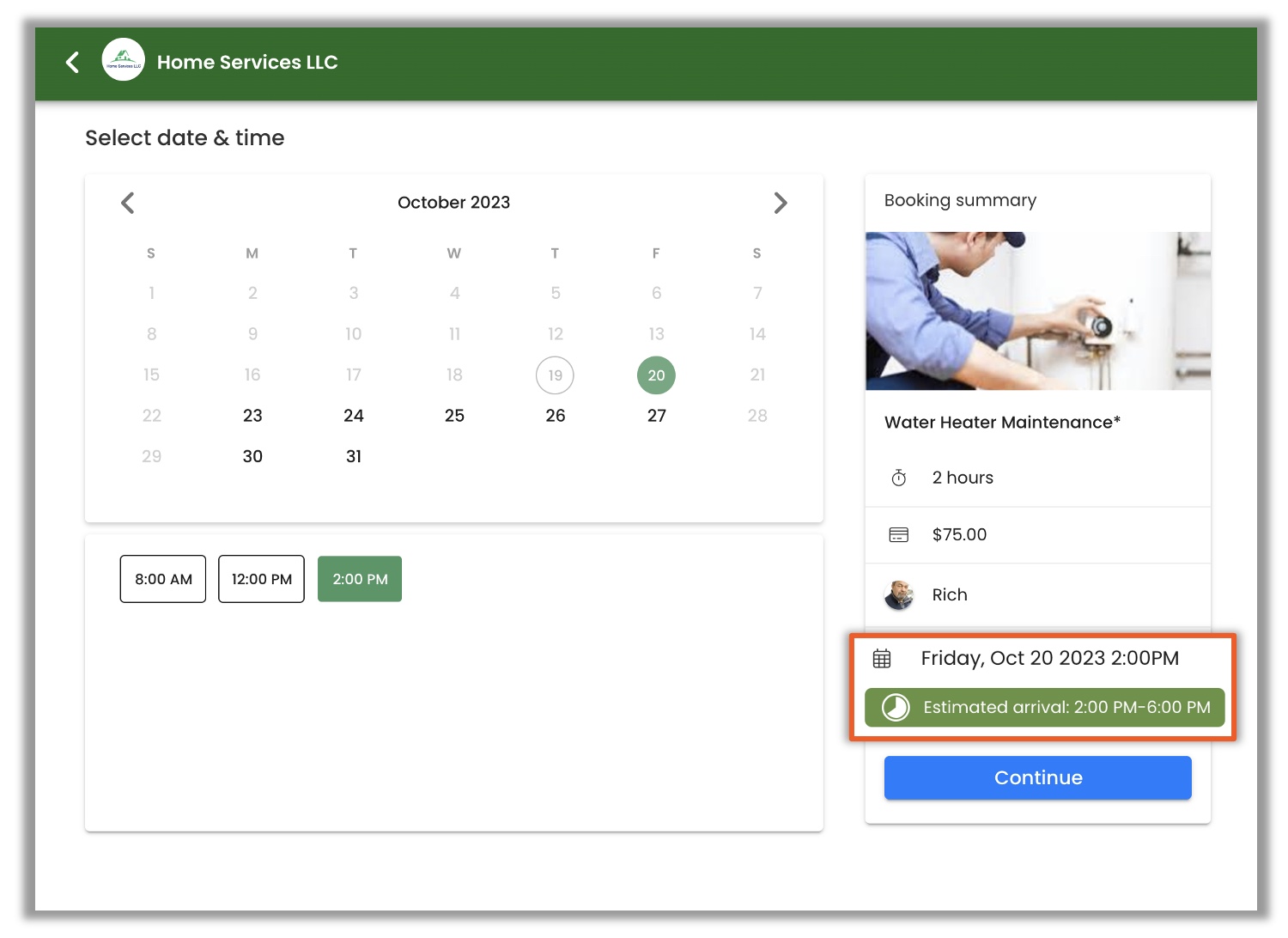Click the circled date 19
This screenshot has height=938, width=1288.
[x=555, y=375]
